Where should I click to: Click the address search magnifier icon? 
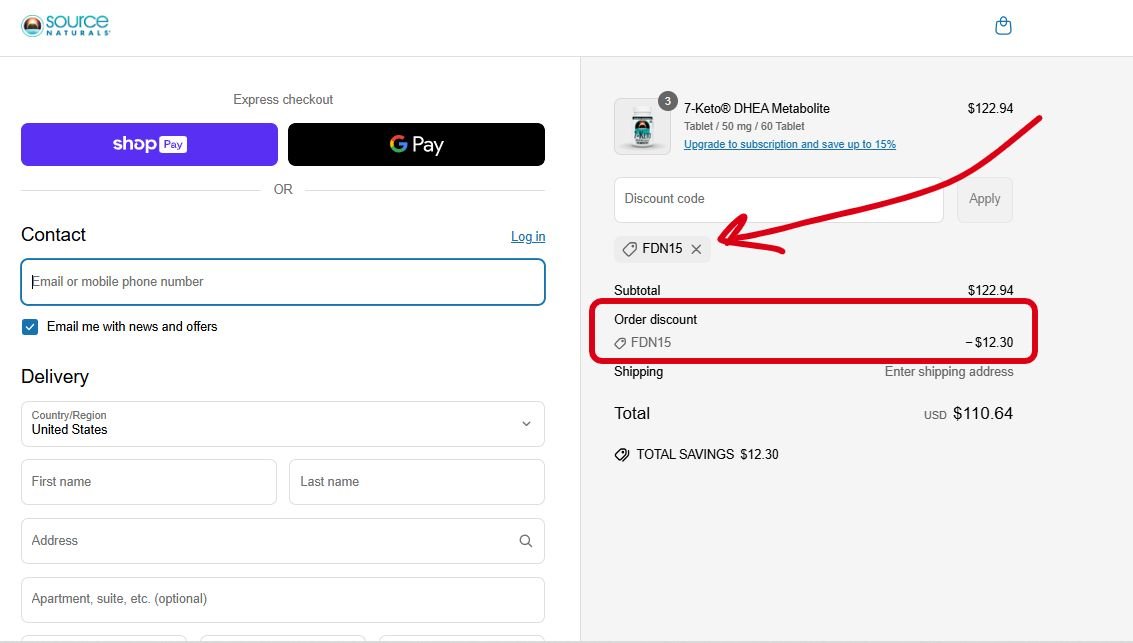tap(525, 541)
